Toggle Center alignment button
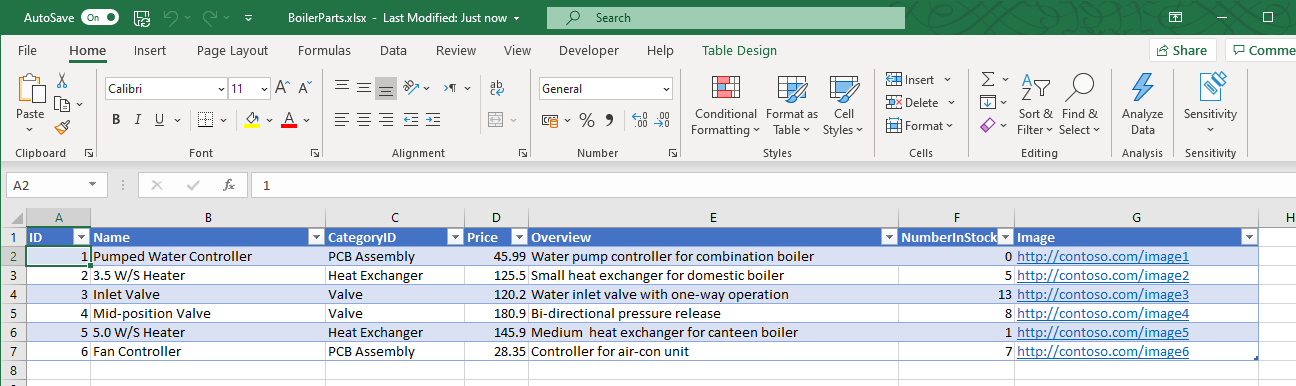The height and width of the screenshot is (386, 1296). coord(364,120)
